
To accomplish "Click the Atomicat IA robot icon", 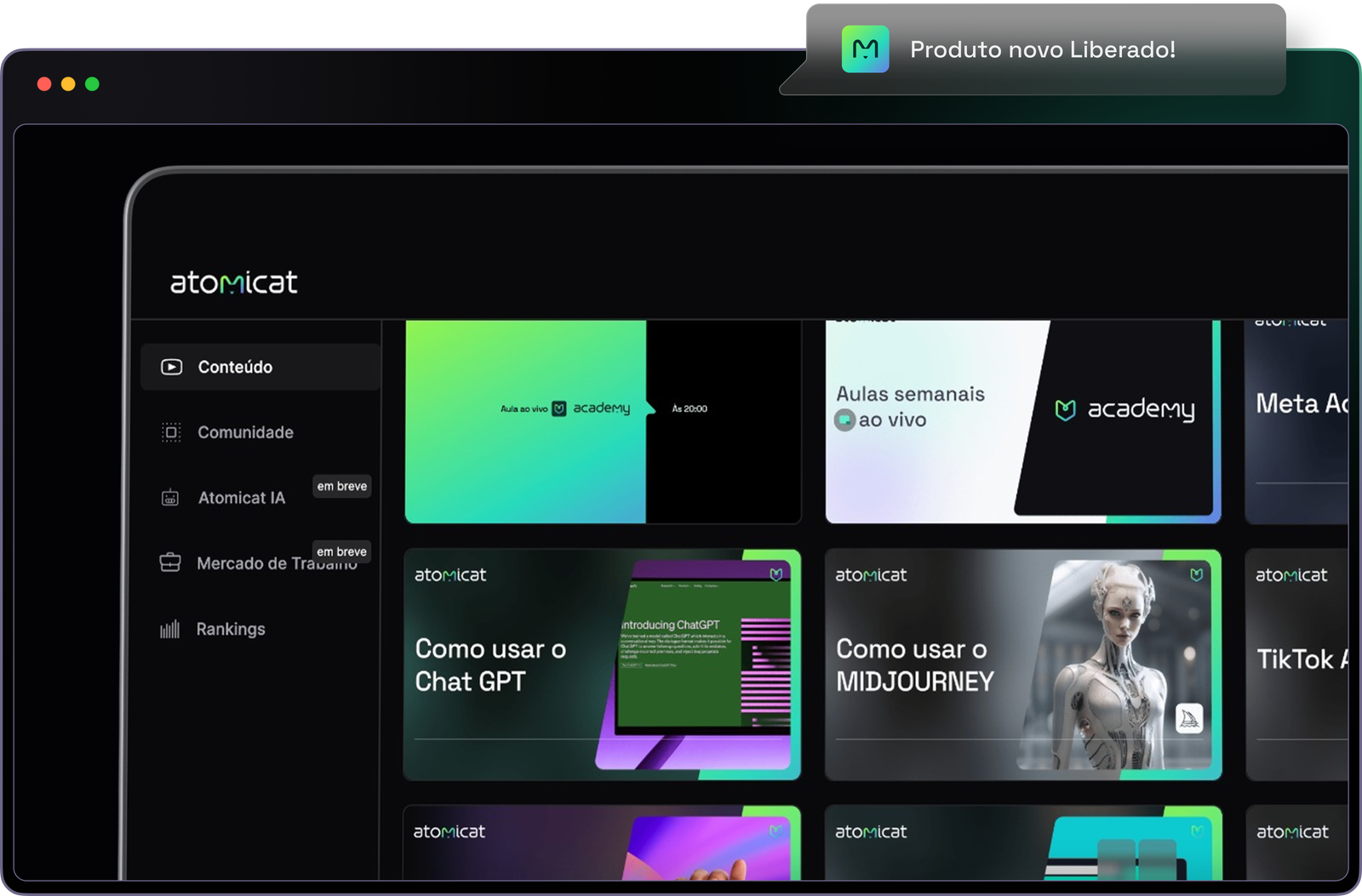I will [x=170, y=498].
